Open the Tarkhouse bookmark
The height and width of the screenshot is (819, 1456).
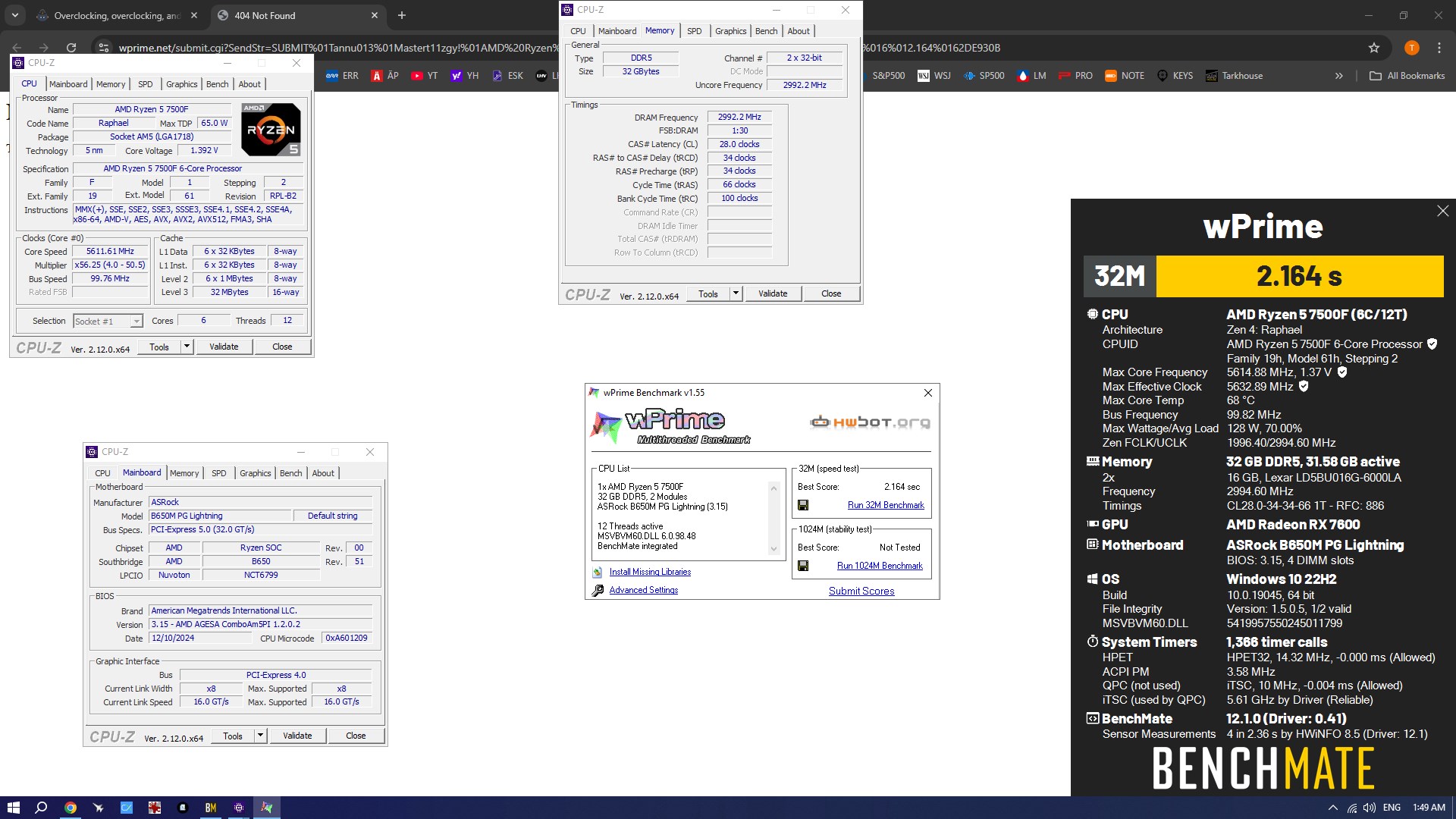coord(1235,76)
